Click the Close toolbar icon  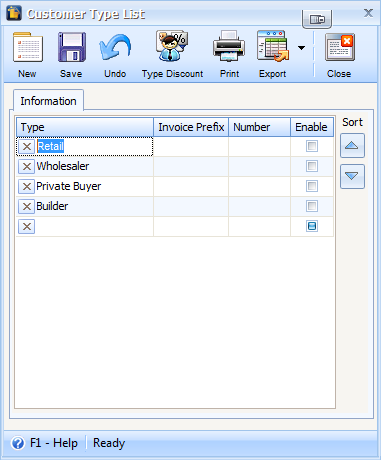point(340,47)
